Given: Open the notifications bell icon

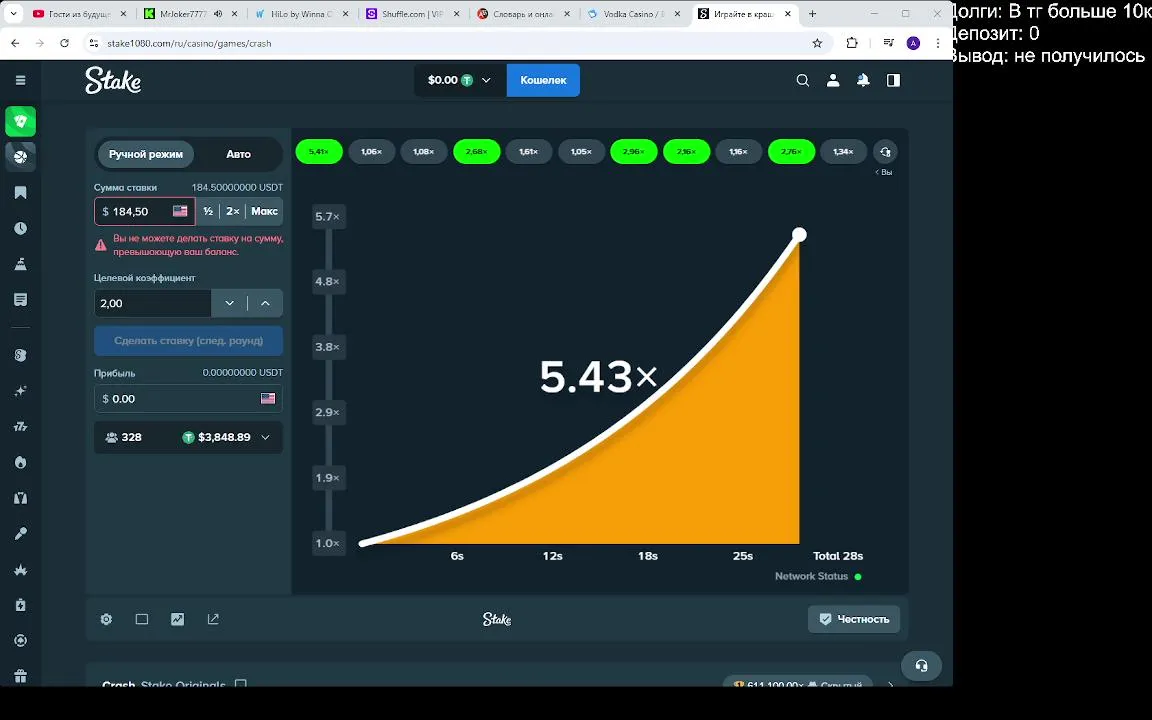Looking at the screenshot, I should [863, 80].
